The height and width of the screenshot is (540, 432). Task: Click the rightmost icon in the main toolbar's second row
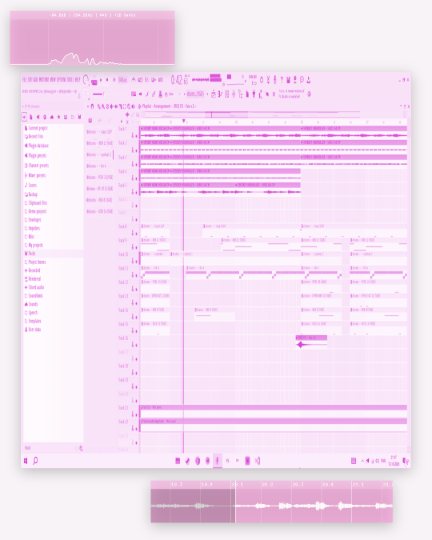tap(309, 94)
